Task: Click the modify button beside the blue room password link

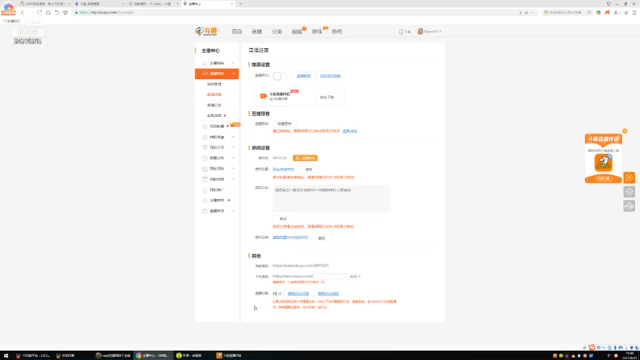Action: point(322,238)
